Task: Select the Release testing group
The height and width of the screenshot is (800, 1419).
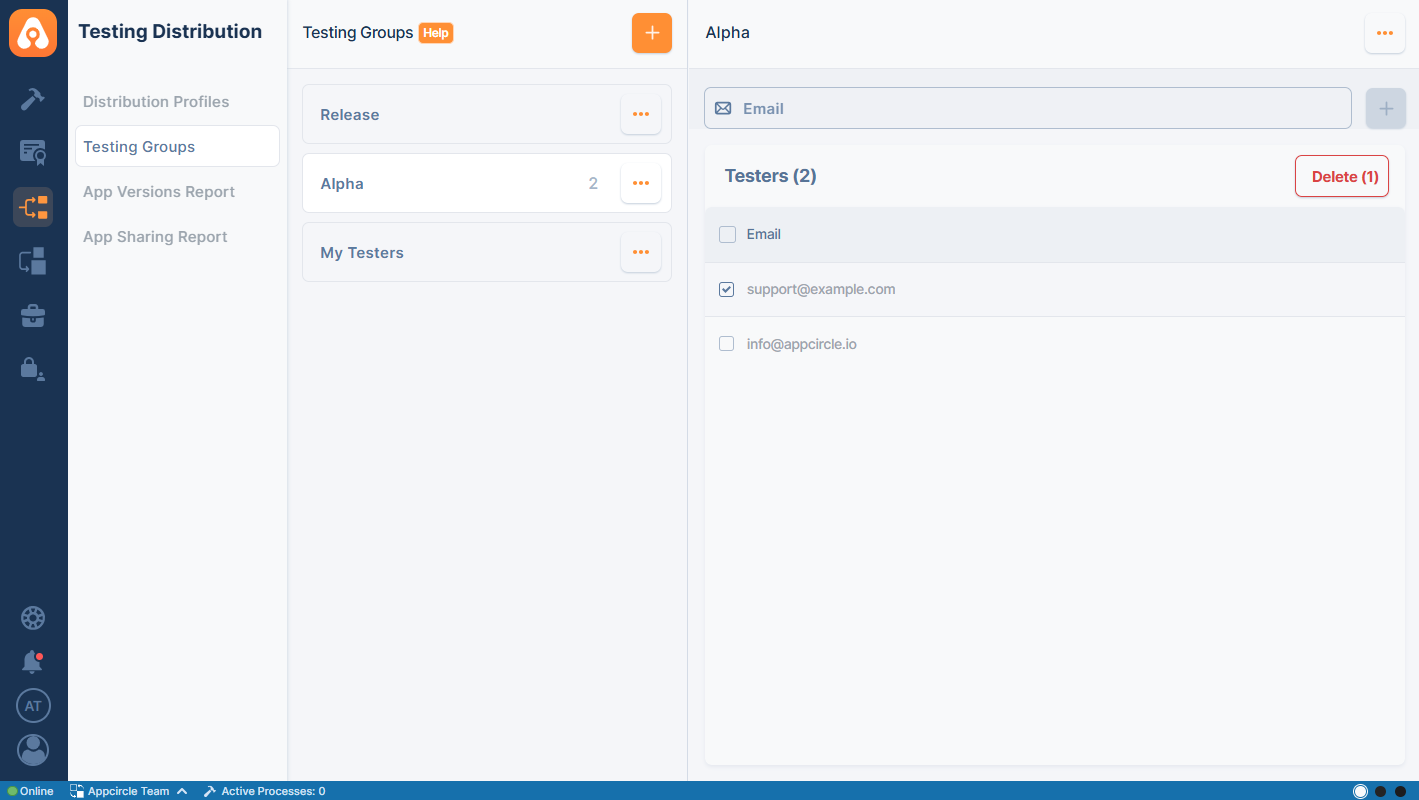Action: 487,114
